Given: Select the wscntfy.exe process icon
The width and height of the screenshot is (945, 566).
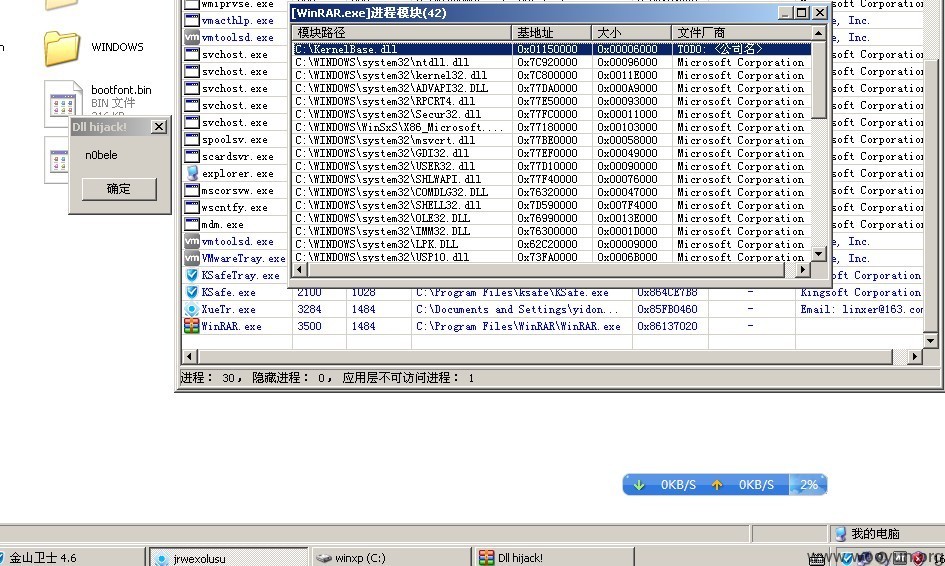Looking at the screenshot, I should [192, 207].
